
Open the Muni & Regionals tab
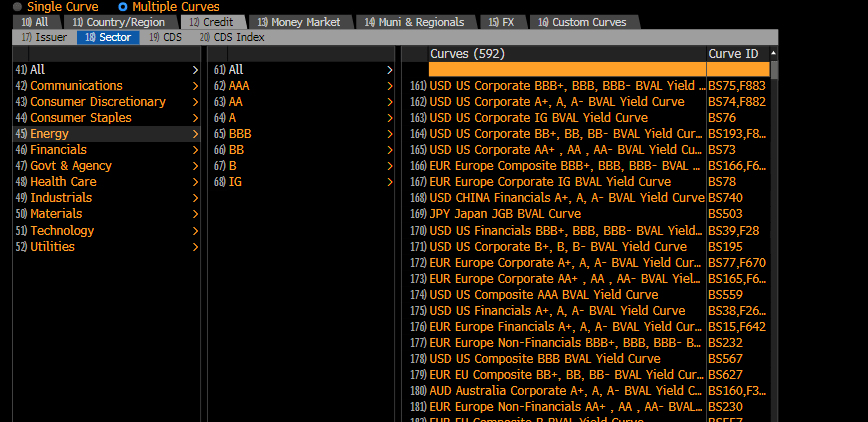tap(416, 22)
